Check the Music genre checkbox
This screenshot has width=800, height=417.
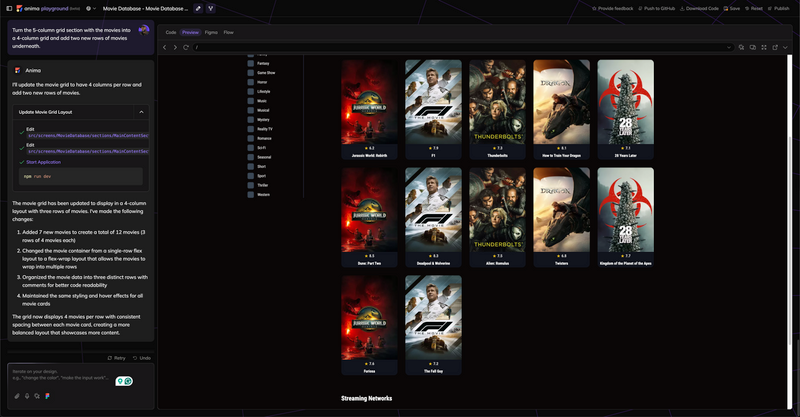click(251, 101)
